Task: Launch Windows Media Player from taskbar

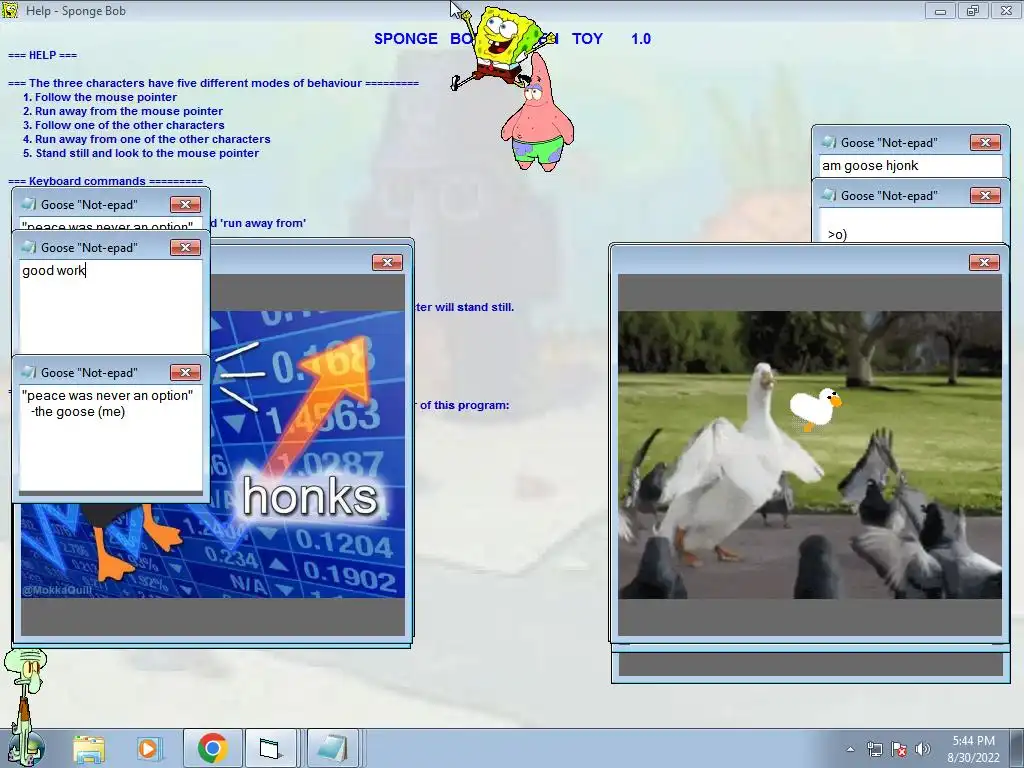Action: (148, 748)
